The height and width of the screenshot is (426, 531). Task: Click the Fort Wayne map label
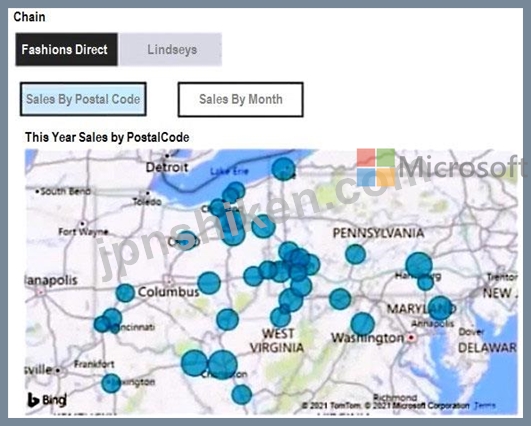click(x=83, y=232)
